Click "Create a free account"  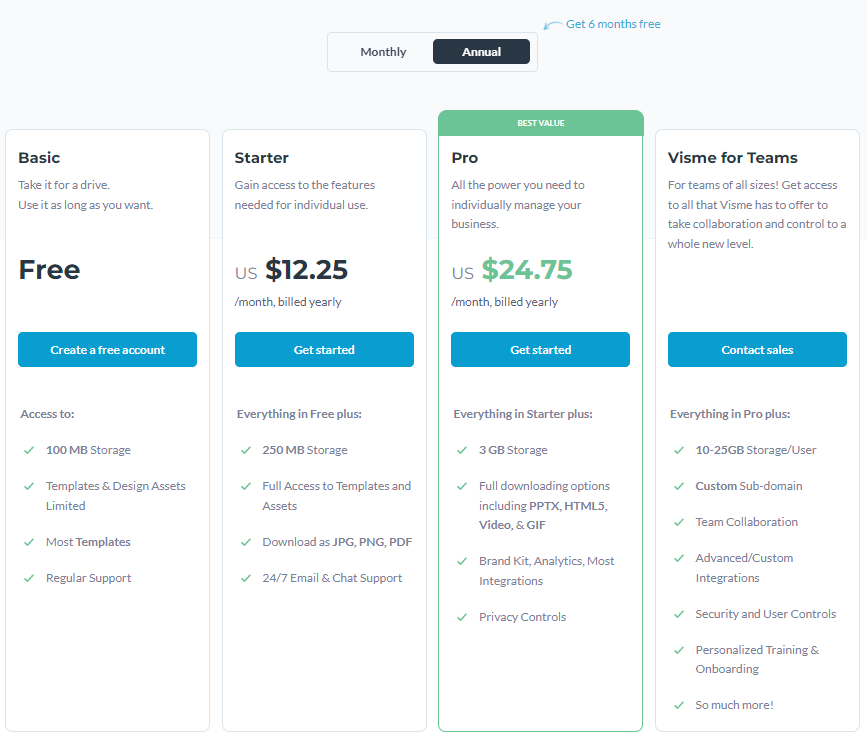coord(107,350)
